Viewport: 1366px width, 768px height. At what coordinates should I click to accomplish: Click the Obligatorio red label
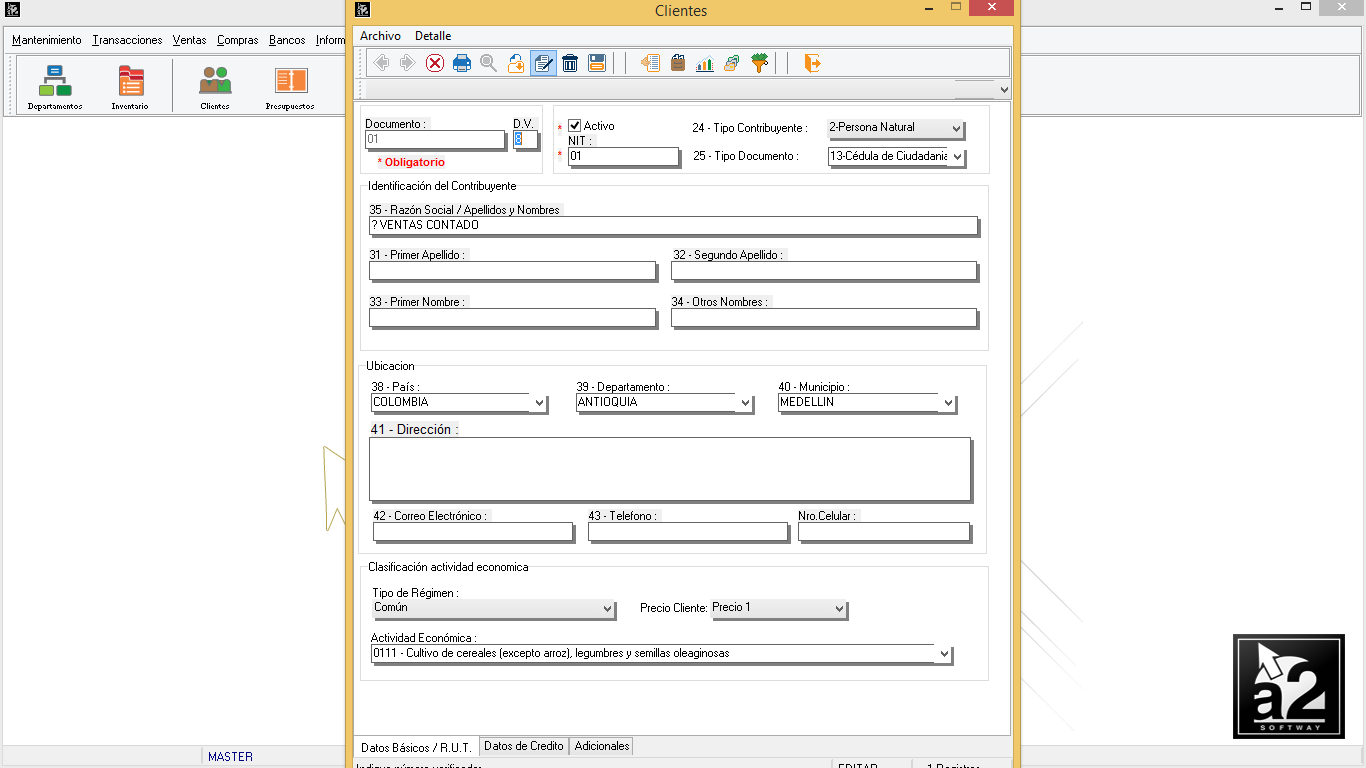click(x=411, y=162)
